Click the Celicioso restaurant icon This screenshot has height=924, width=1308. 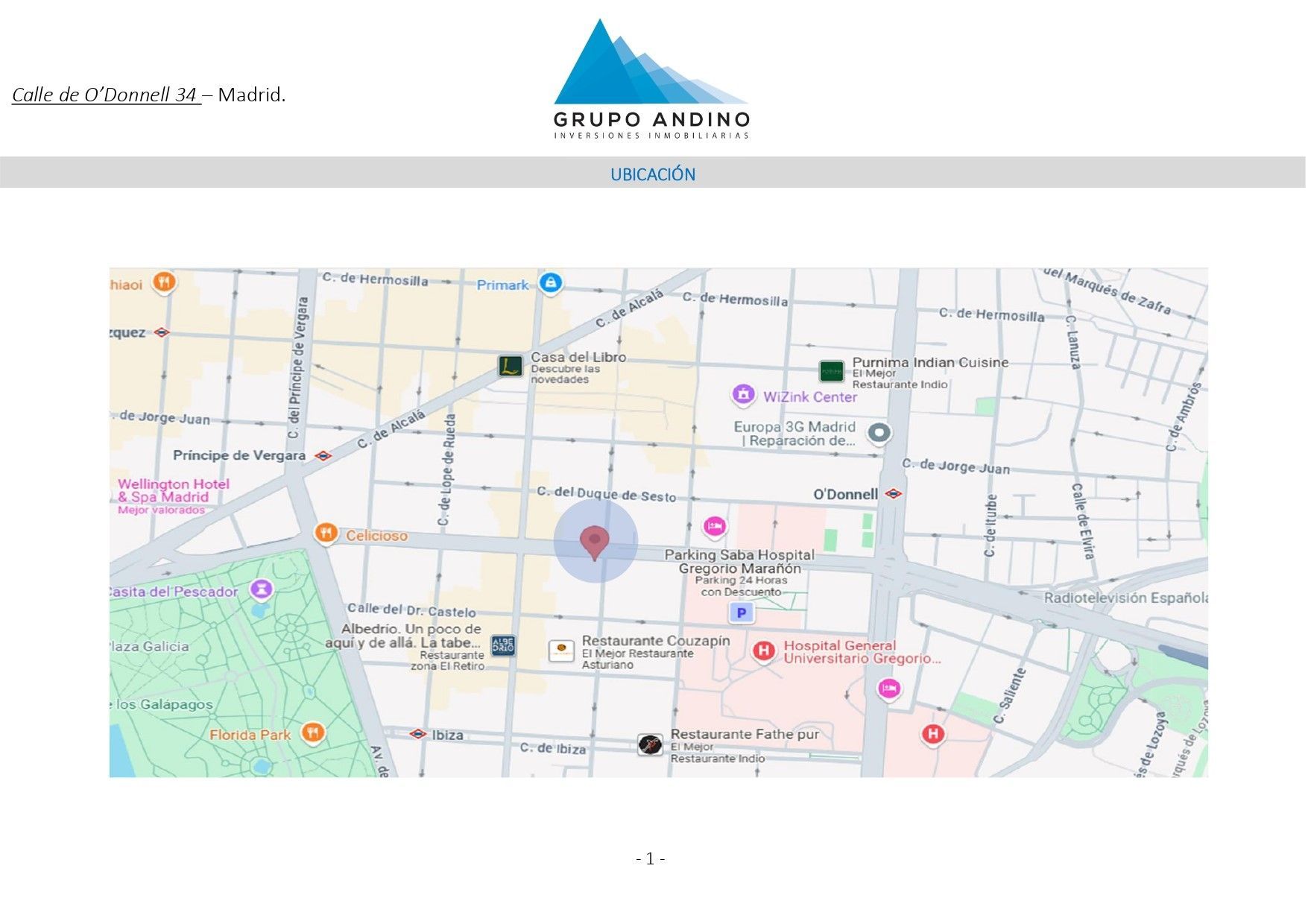tap(326, 533)
